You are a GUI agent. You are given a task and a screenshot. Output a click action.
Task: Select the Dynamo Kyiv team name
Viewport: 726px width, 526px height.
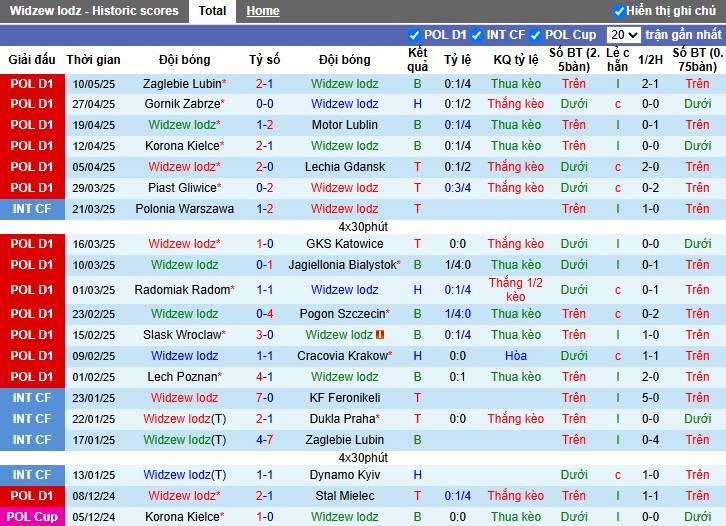click(x=344, y=475)
